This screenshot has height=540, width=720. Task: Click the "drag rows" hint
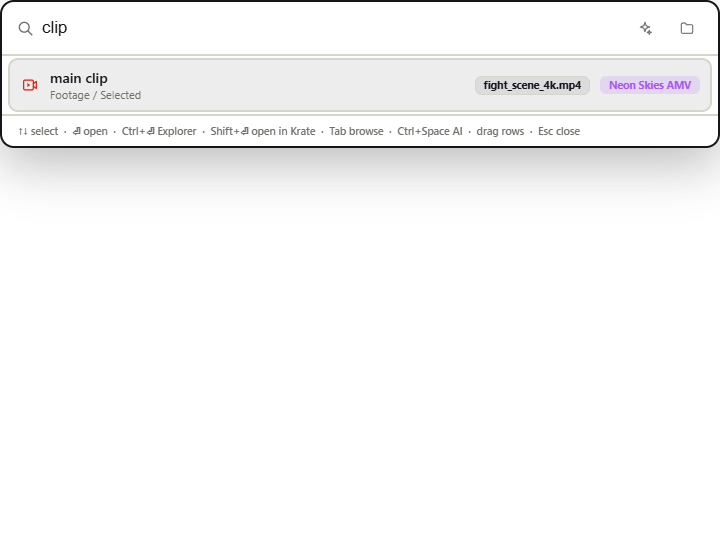tap(500, 131)
